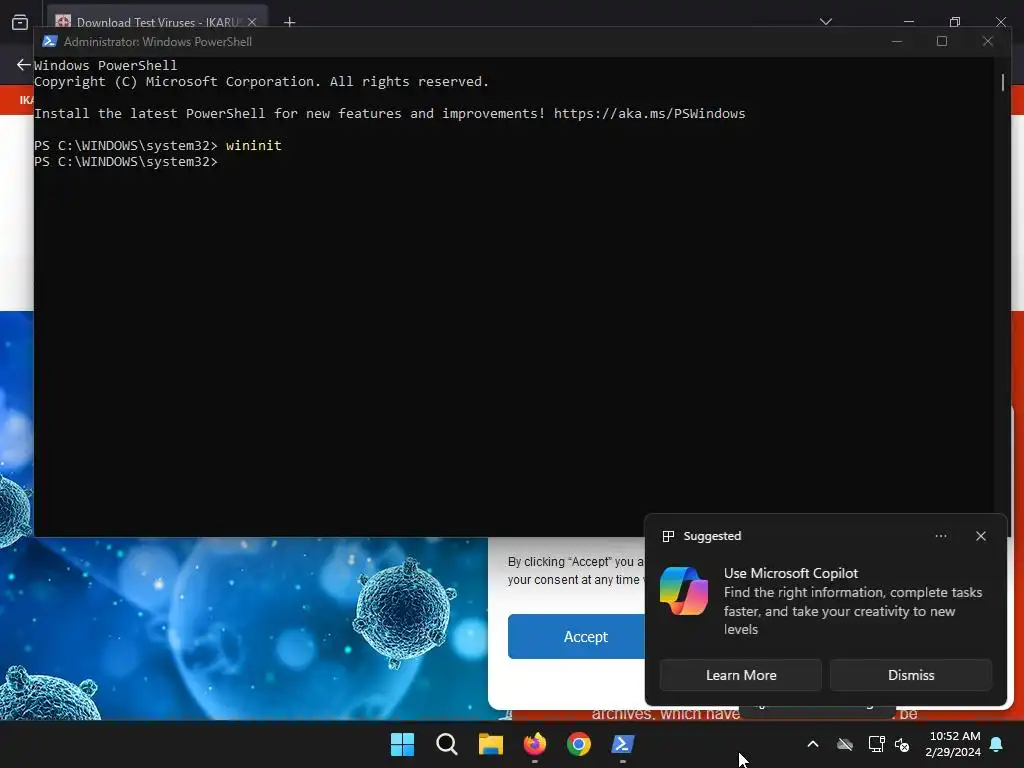Close the Administrator PowerShell window
The width and height of the screenshot is (1024, 768).
coord(987,41)
